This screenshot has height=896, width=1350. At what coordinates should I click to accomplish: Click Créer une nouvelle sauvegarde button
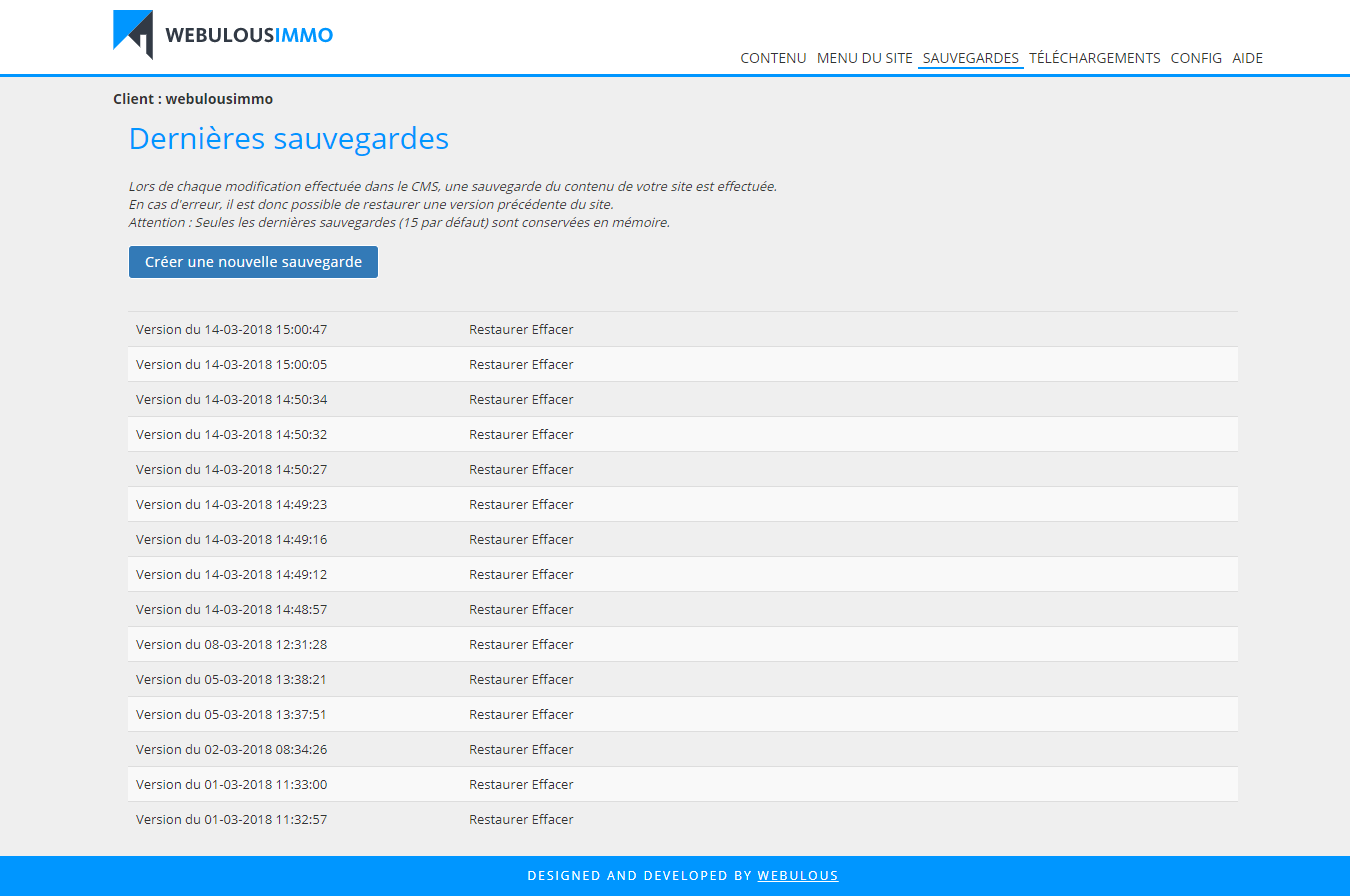pos(253,262)
